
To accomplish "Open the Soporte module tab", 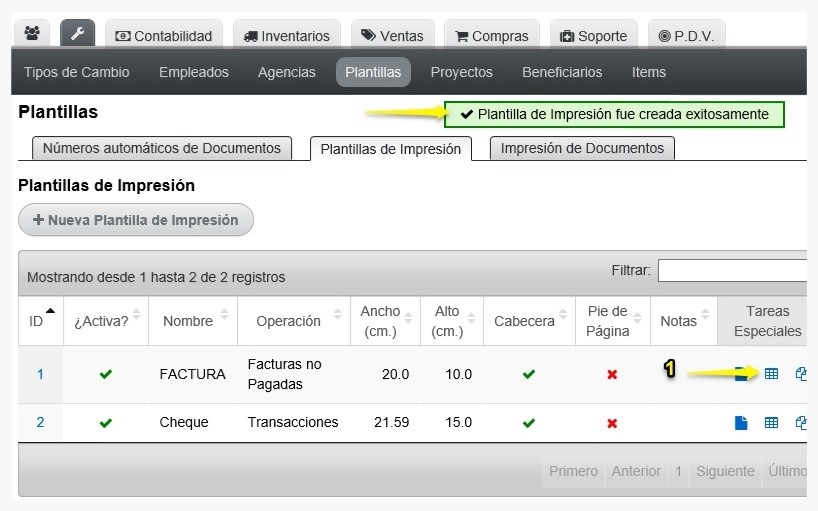I will pyautogui.click(x=594, y=35).
